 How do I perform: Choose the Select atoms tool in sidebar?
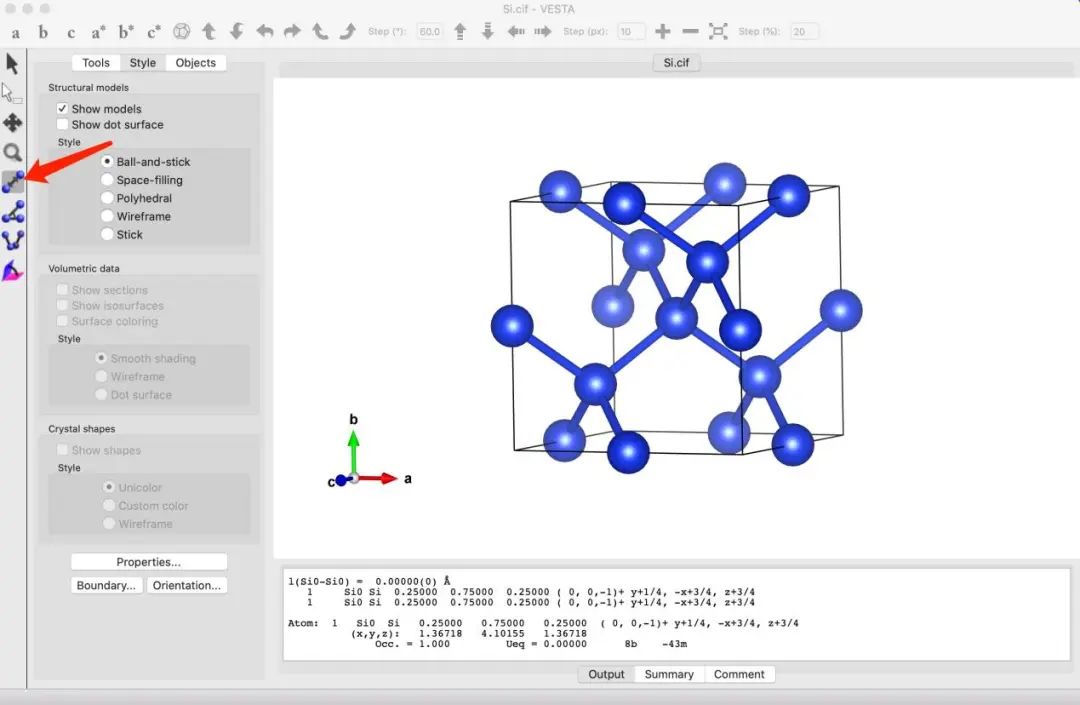(x=12, y=93)
